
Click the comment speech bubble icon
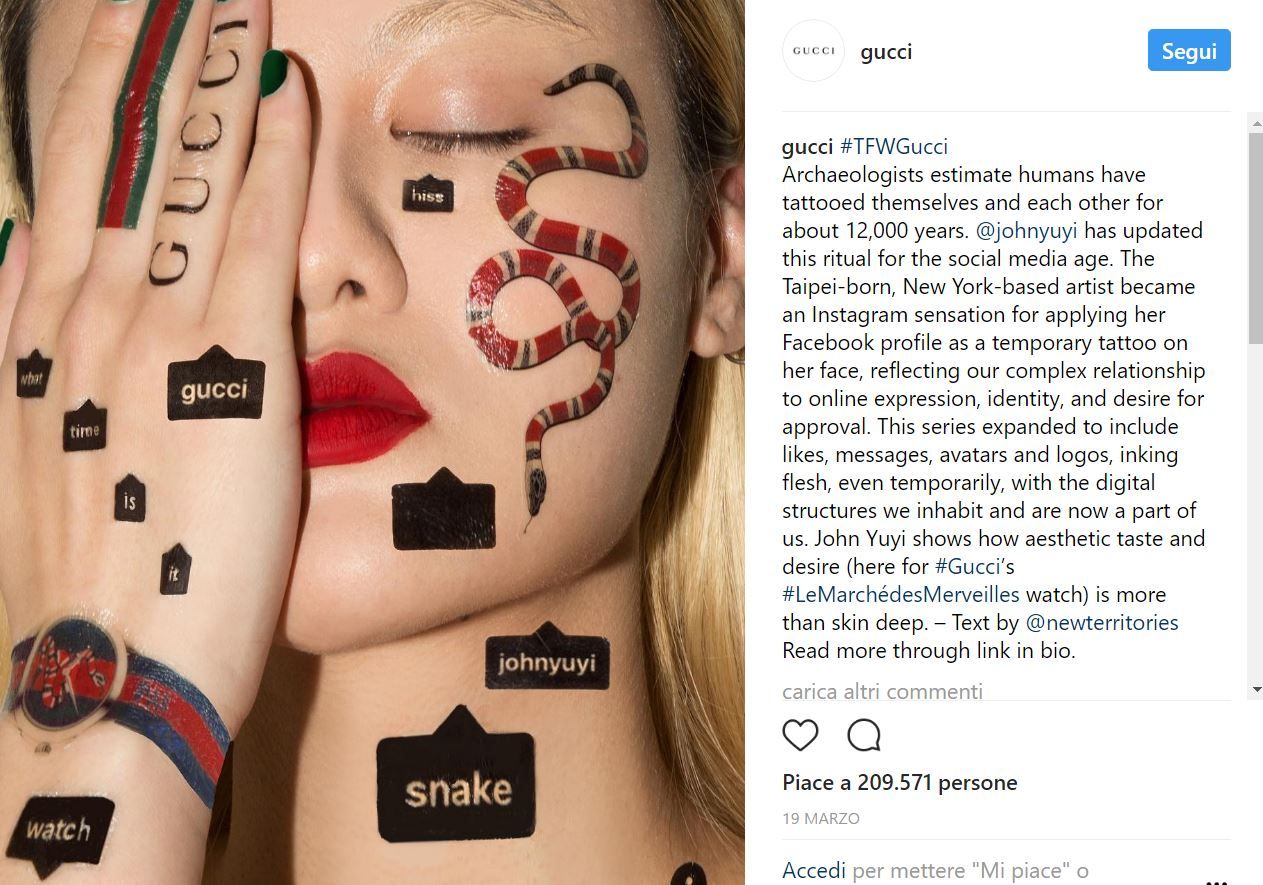click(x=863, y=735)
